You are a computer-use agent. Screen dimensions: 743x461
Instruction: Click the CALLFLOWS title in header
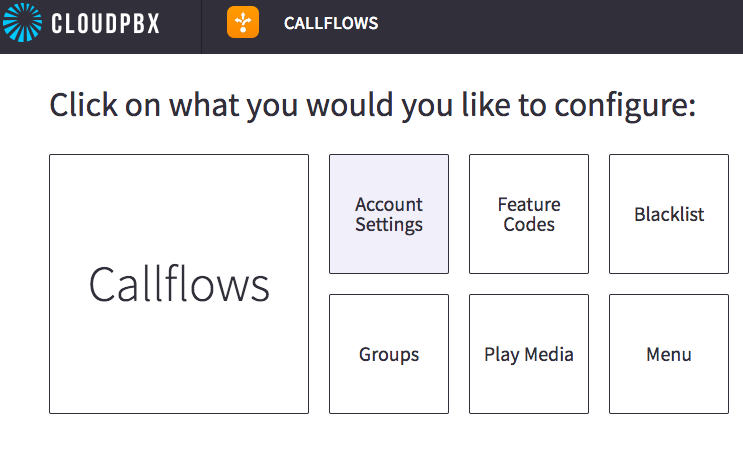click(x=331, y=23)
